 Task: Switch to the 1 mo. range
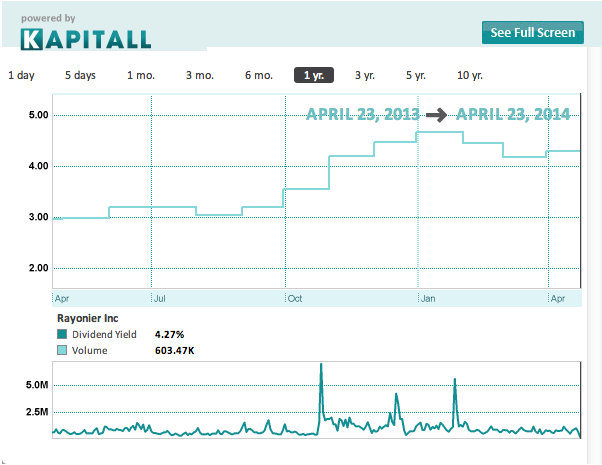coord(141,75)
